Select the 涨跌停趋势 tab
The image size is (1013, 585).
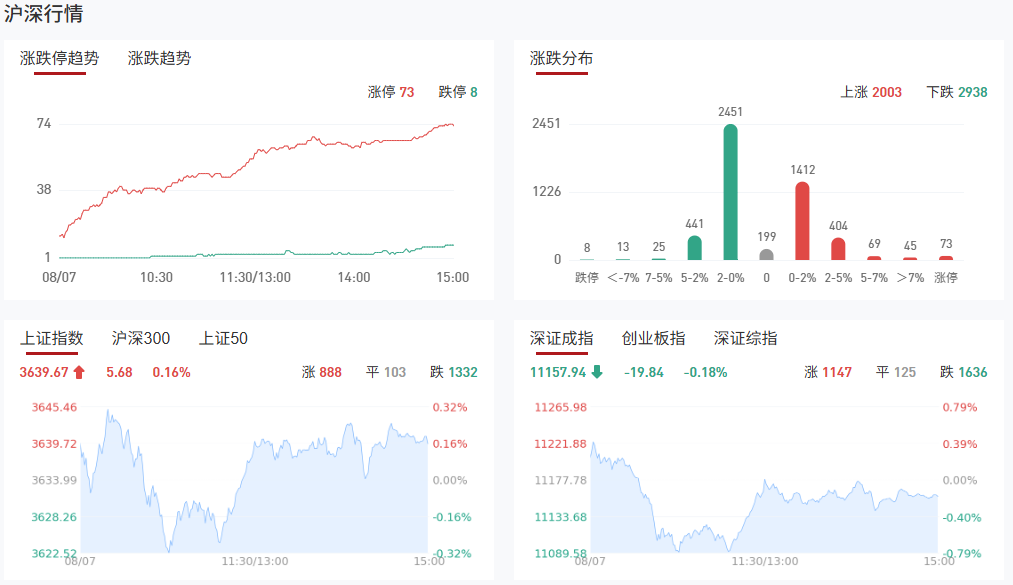coord(60,58)
